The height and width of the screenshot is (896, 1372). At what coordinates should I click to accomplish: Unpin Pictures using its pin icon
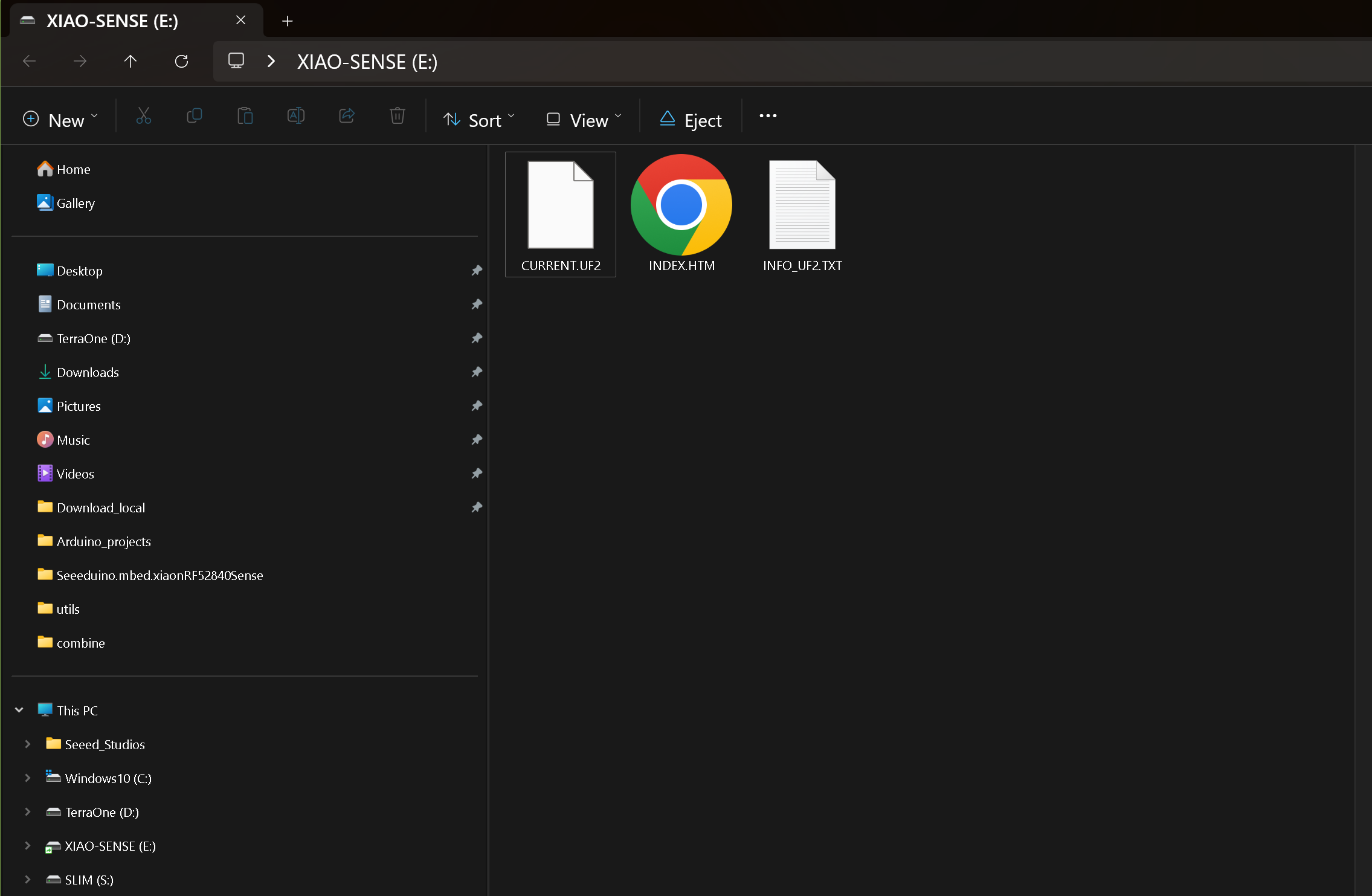point(477,406)
